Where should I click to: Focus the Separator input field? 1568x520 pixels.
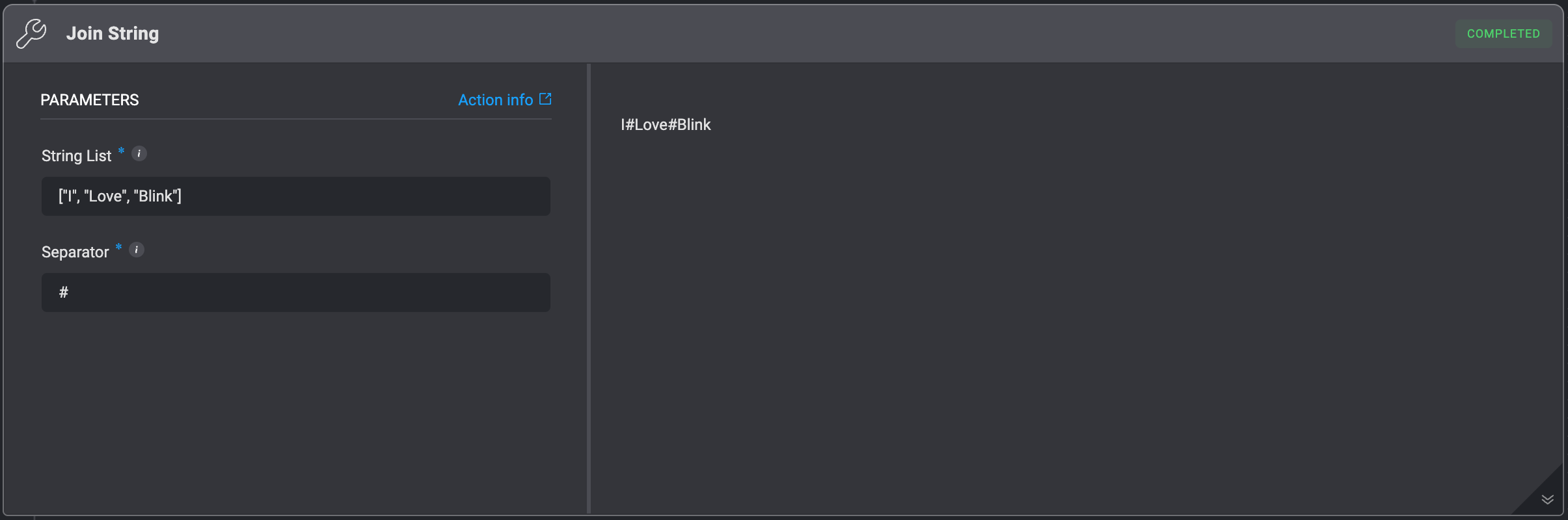pos(296,292)
